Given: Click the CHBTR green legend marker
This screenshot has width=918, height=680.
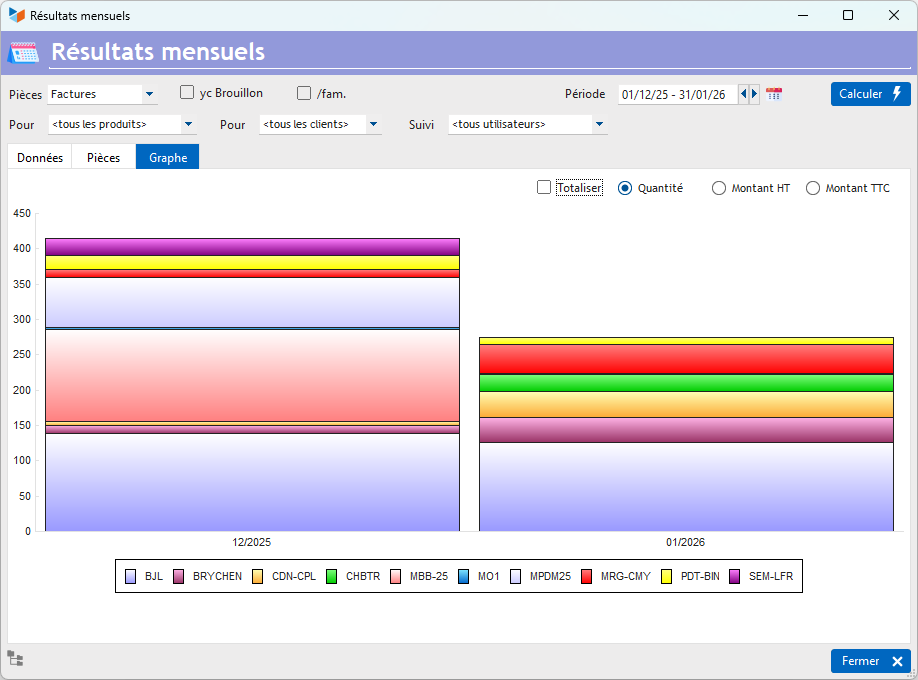Looking at the screenshot, I should point(332,576).
